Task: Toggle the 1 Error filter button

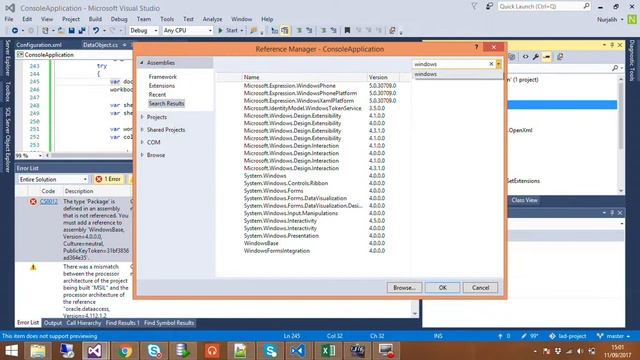Action: tap(108, 179)
